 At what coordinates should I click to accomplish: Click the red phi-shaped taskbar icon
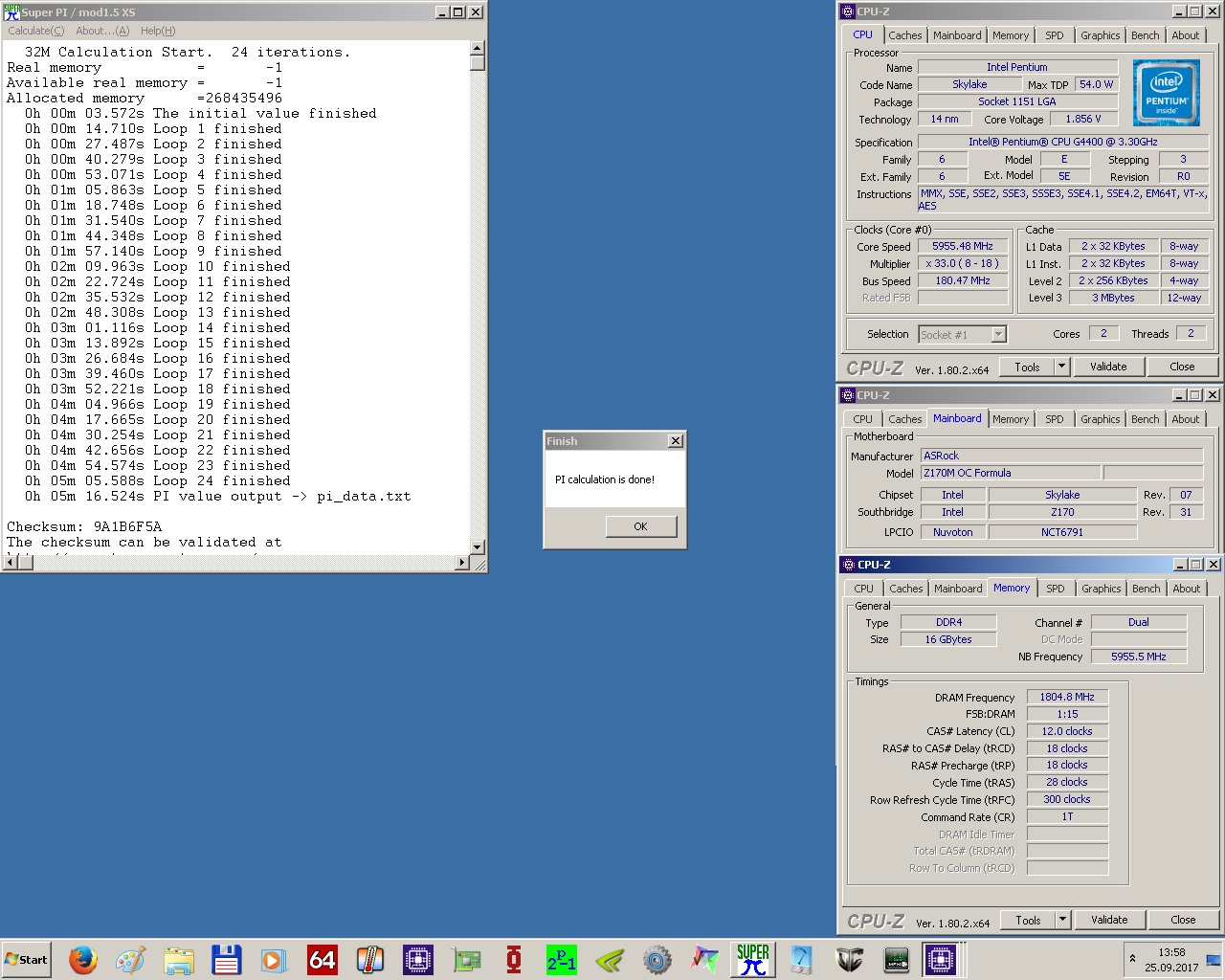pos(514,959)
